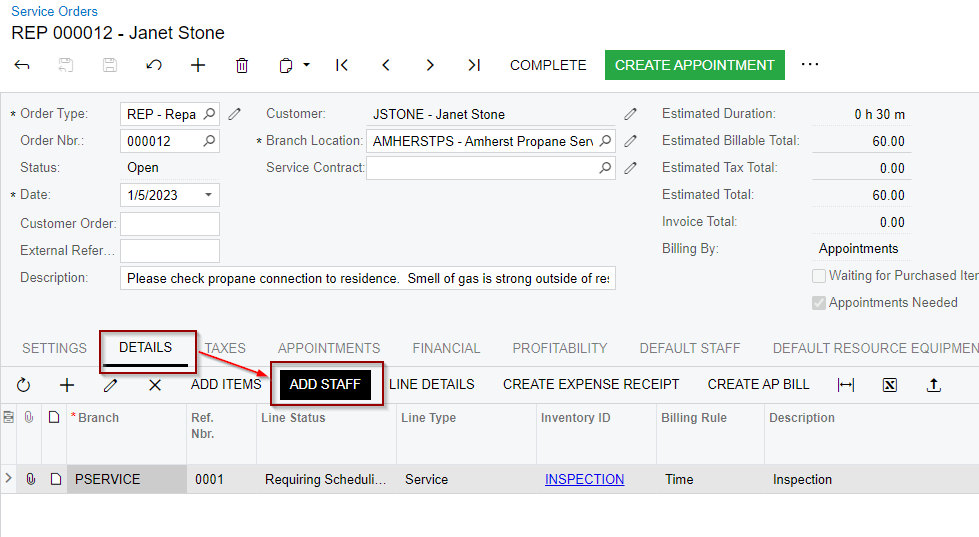Screen dimensions: 979x537
Task: Open clipboard dropdown arrow in toolbar
Action: 306,65
